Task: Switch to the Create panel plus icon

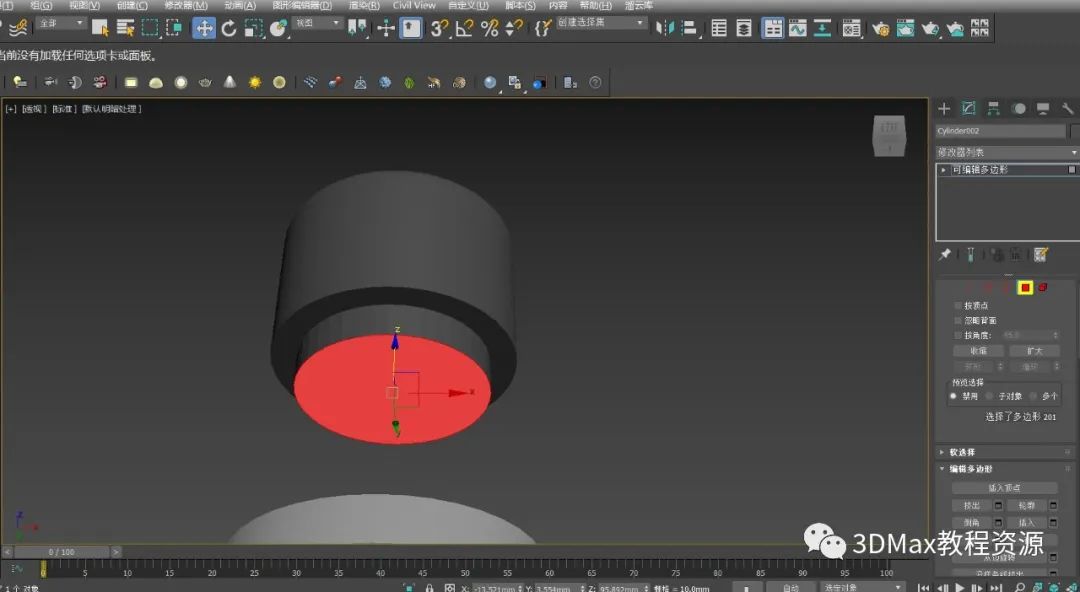Action: 944,108
